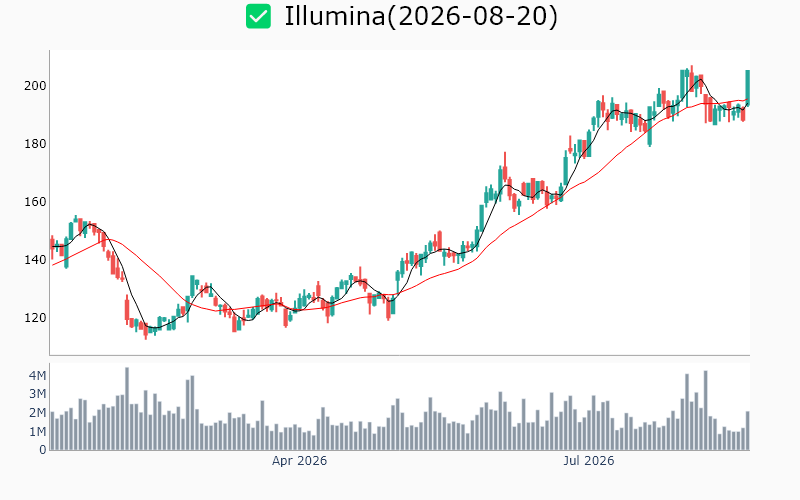Click the 1M volume axis label
This screenshot has width=800, height=500.
tap(38, 432)
